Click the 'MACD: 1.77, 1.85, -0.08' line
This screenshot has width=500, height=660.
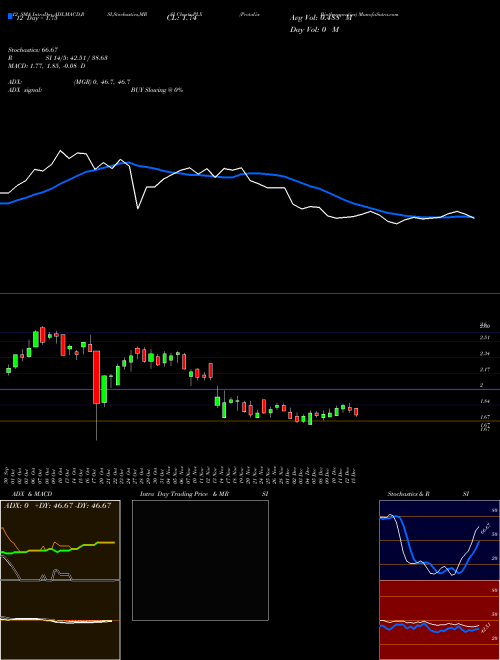click(x=46, y=66)
